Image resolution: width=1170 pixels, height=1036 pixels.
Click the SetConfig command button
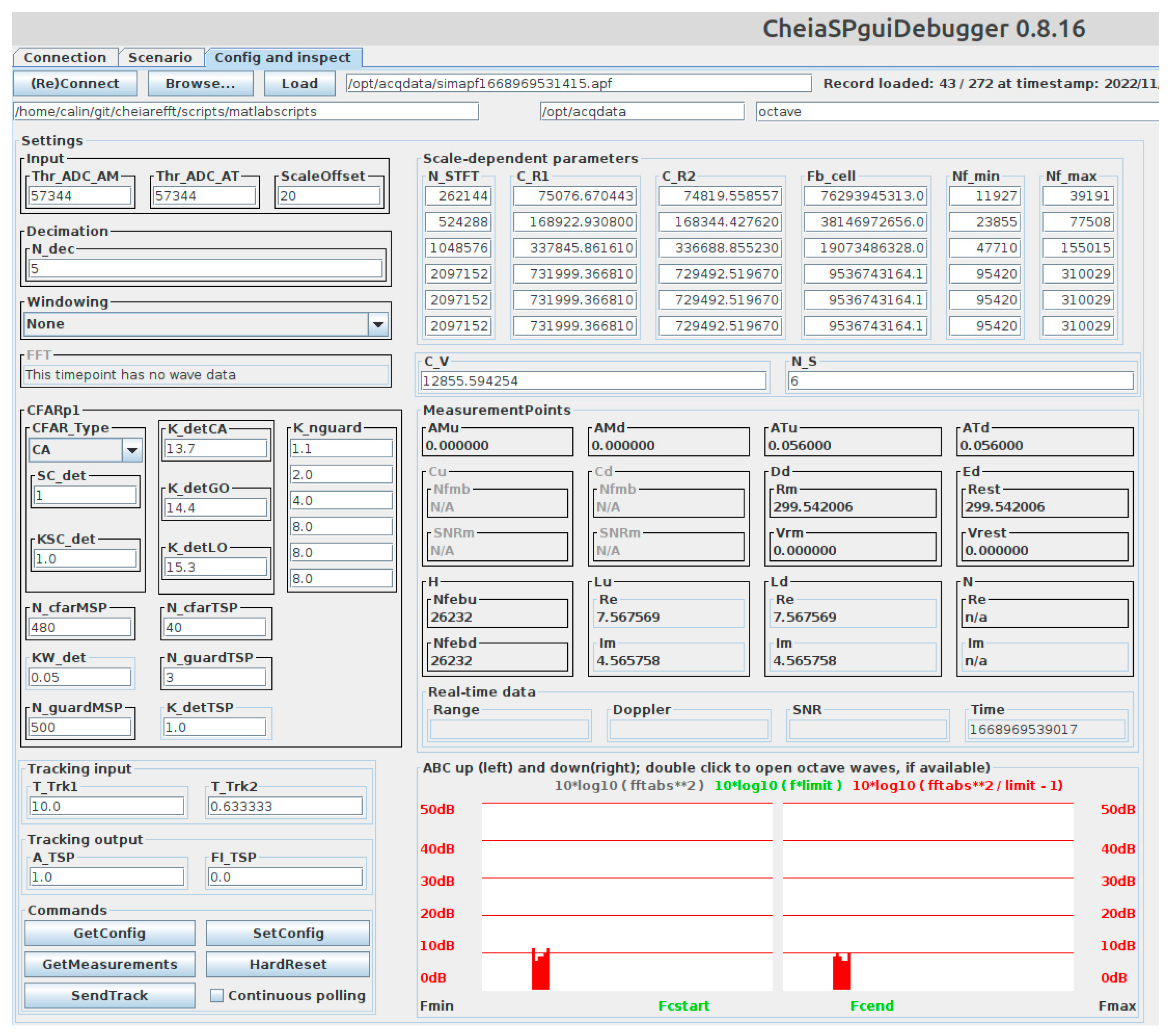(288, 933)
